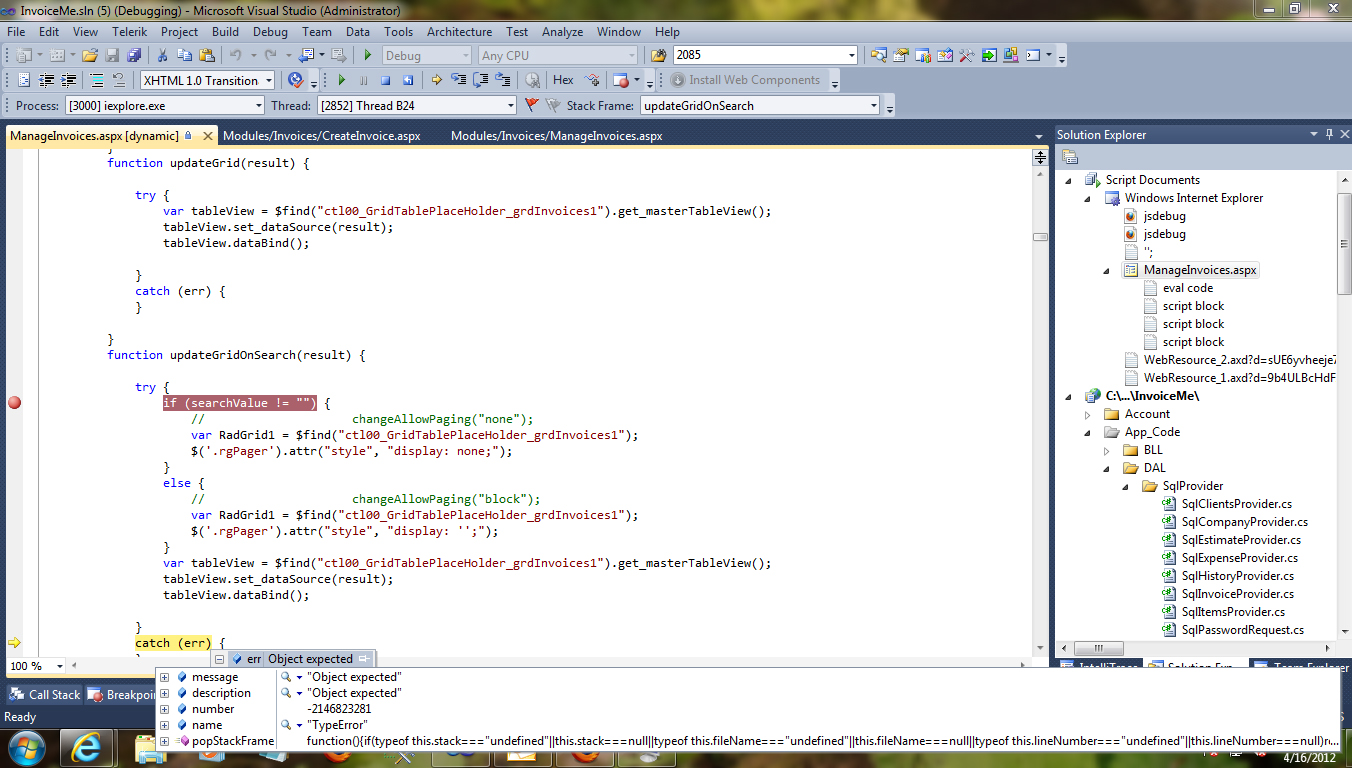
Task: Click the flag thread icon
Action: pyautogui.click(x=531, y=105)
